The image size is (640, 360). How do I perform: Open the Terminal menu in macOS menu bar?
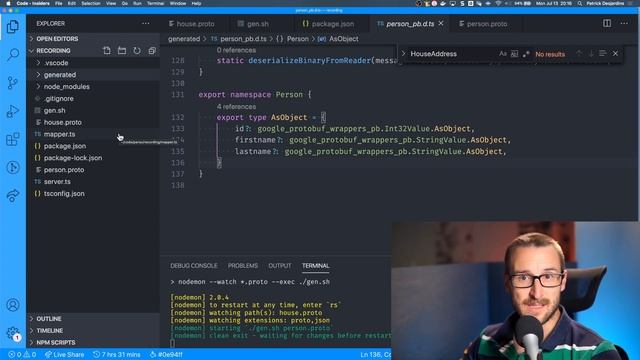[155, 3]
